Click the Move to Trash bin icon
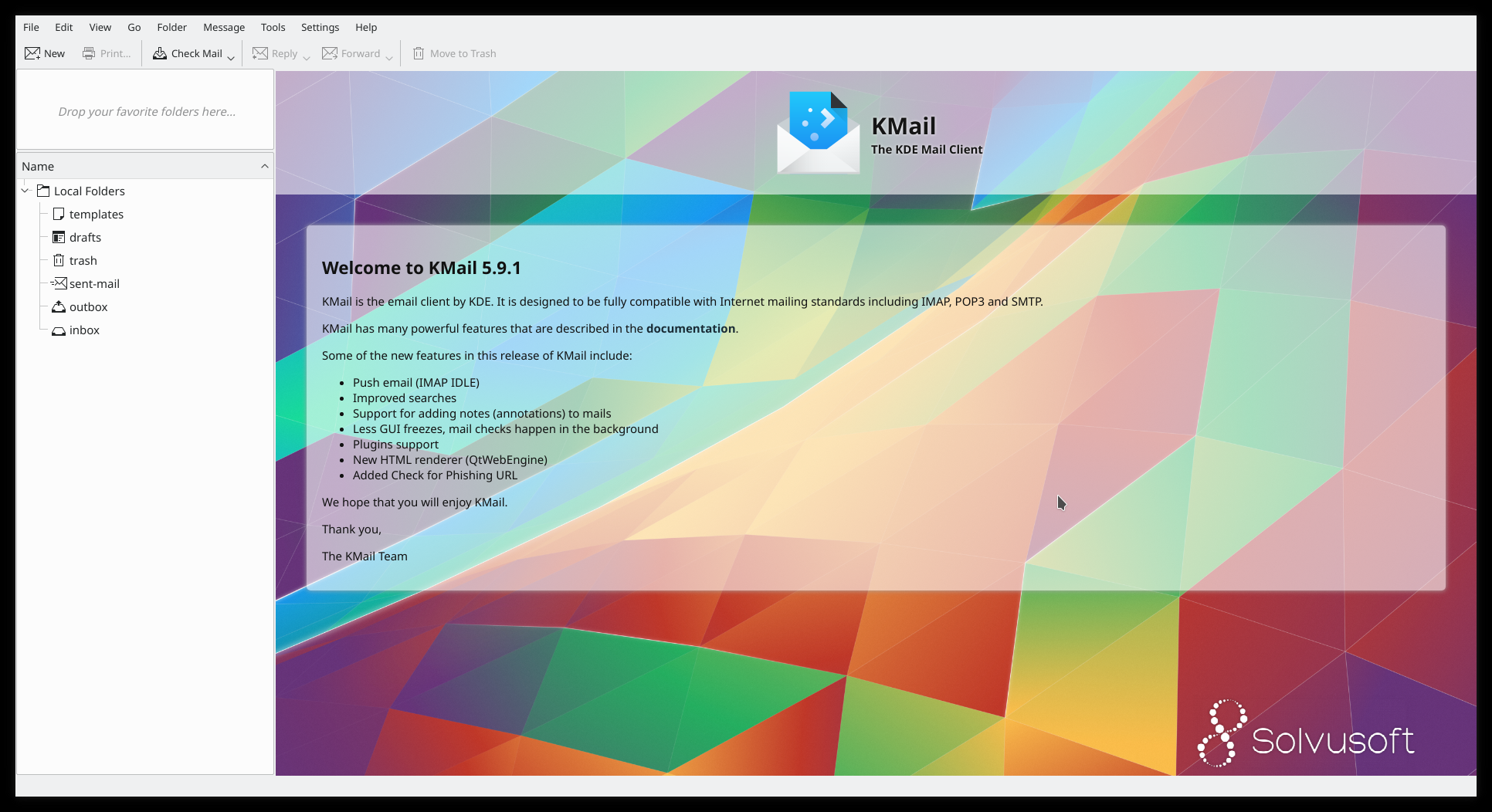The height and width of the screenshot is (812, 1492). [419, 53]
